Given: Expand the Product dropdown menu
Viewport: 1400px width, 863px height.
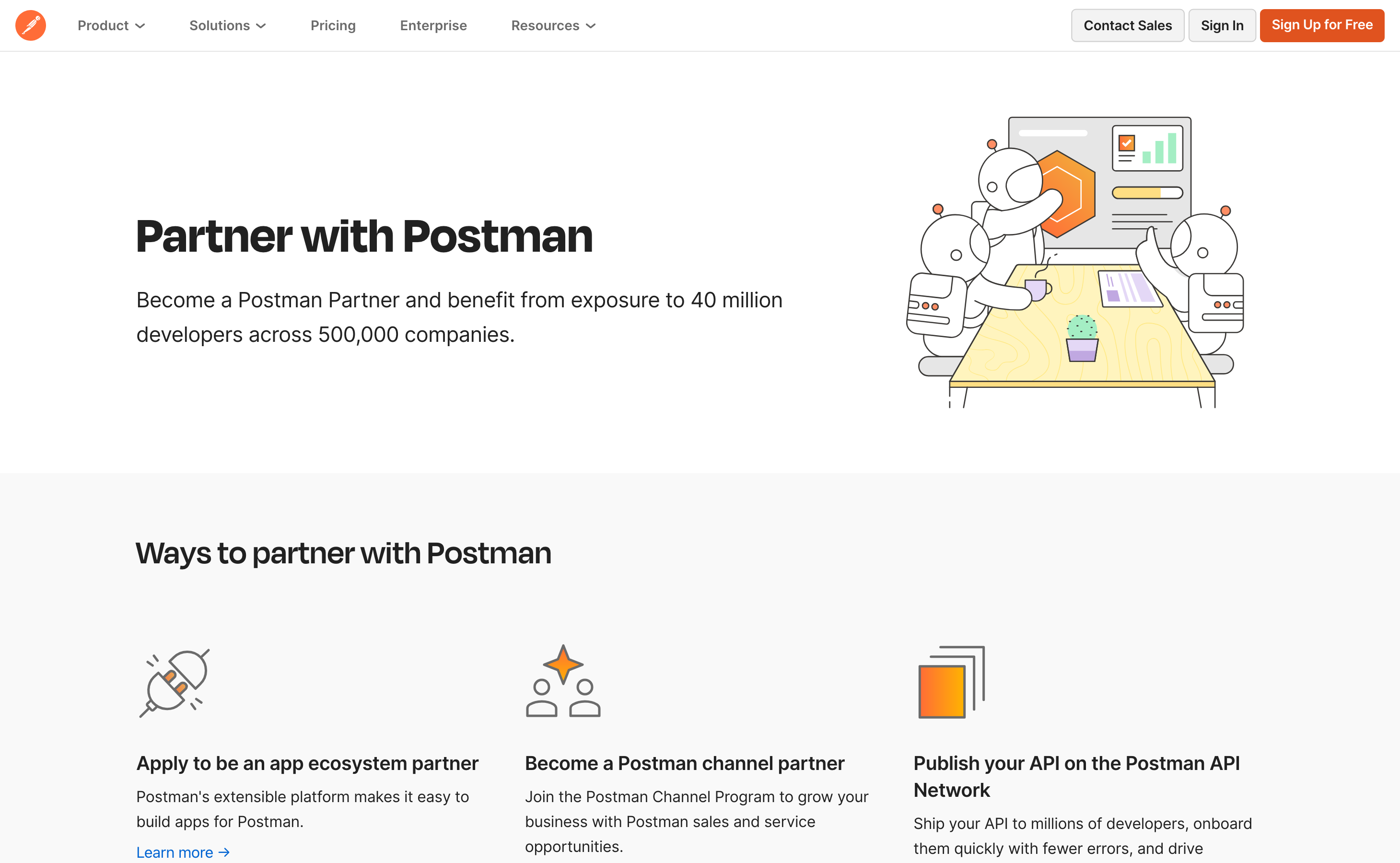Looking at the screenshot, I should click(x=111, y=26).
